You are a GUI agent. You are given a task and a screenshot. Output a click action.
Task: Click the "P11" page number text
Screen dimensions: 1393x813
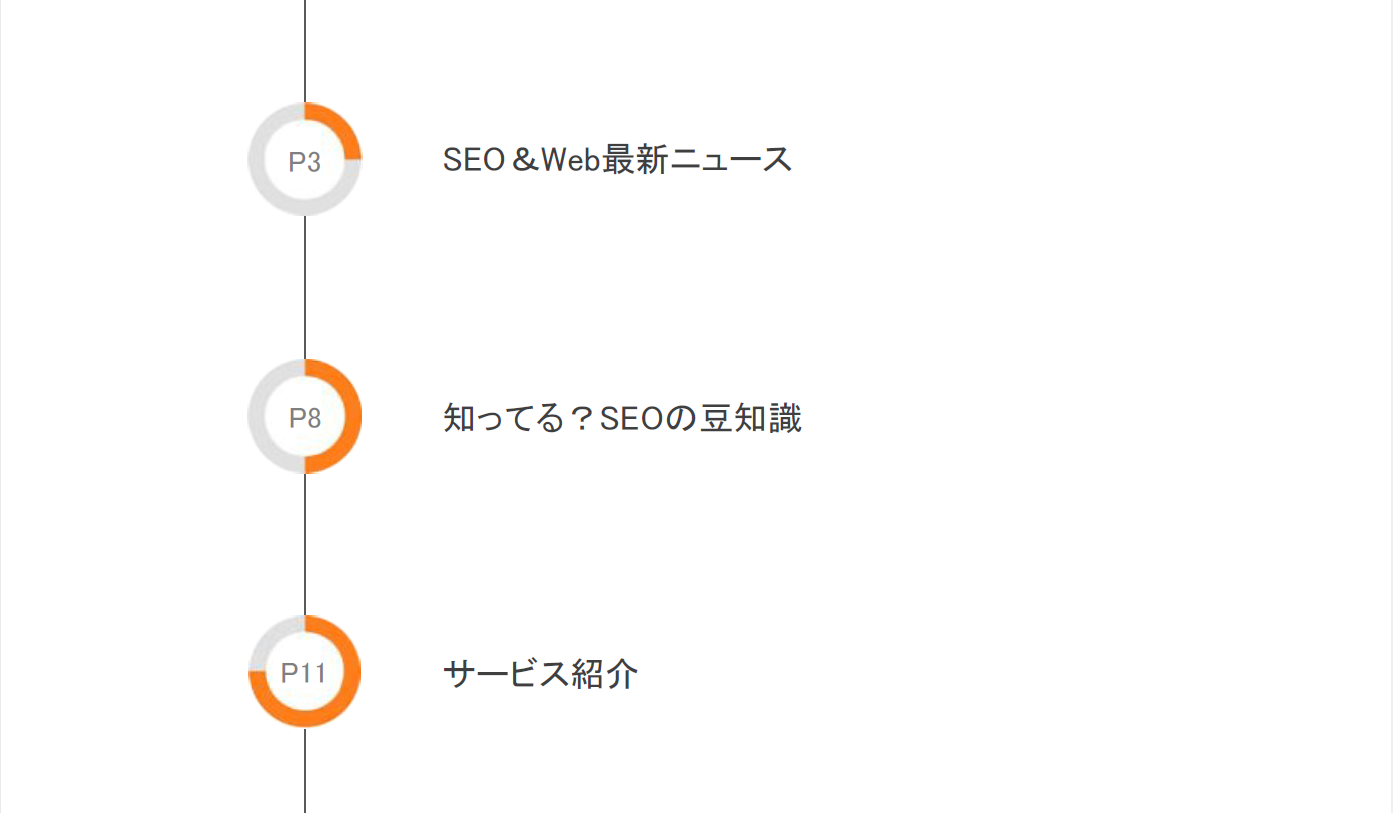tap(304, 673)
